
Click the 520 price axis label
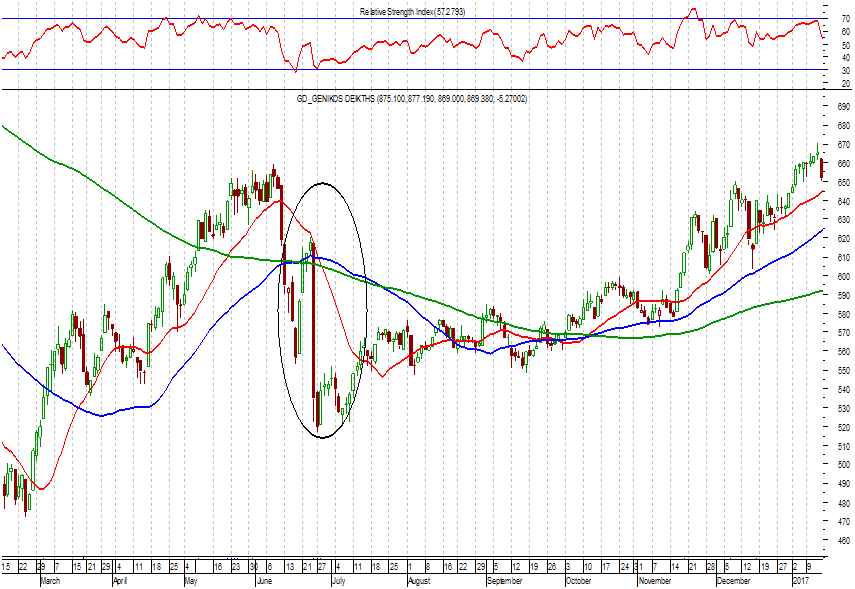[x=844, y=428]
